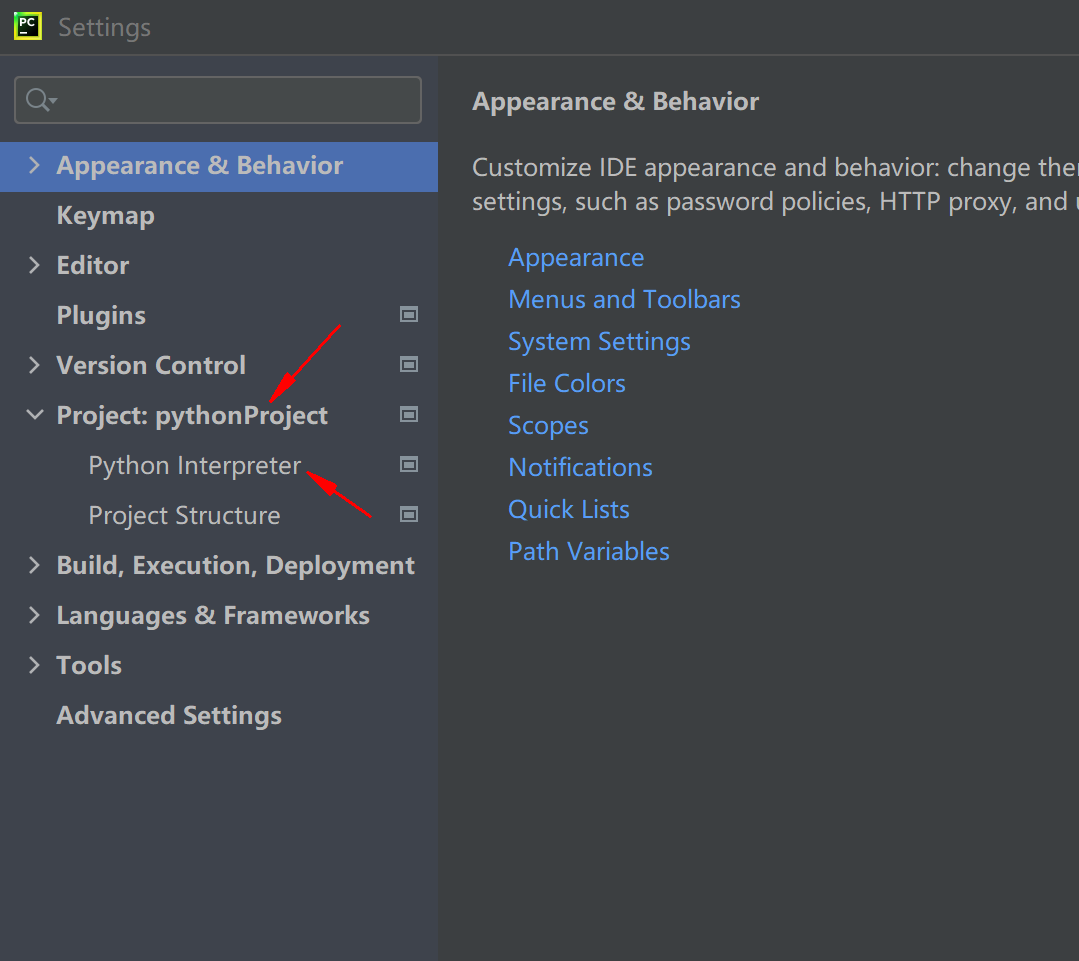Image resolution: width=1079 pixels, height=961 pixels.
Task: Click project-level icon beside Plugins
Action: click(x=408, y=315)
